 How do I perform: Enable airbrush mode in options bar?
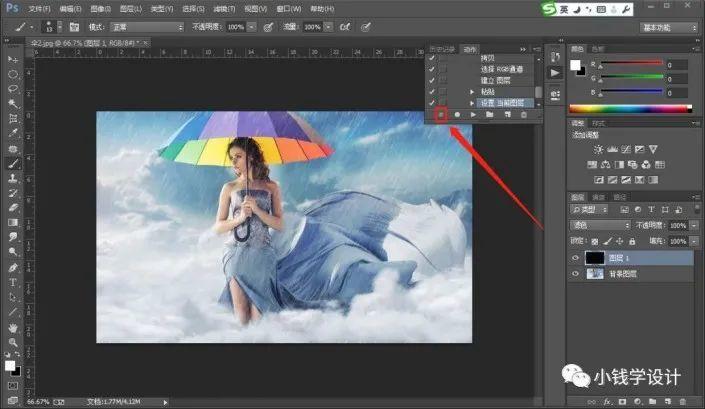(x=345, y=27)
